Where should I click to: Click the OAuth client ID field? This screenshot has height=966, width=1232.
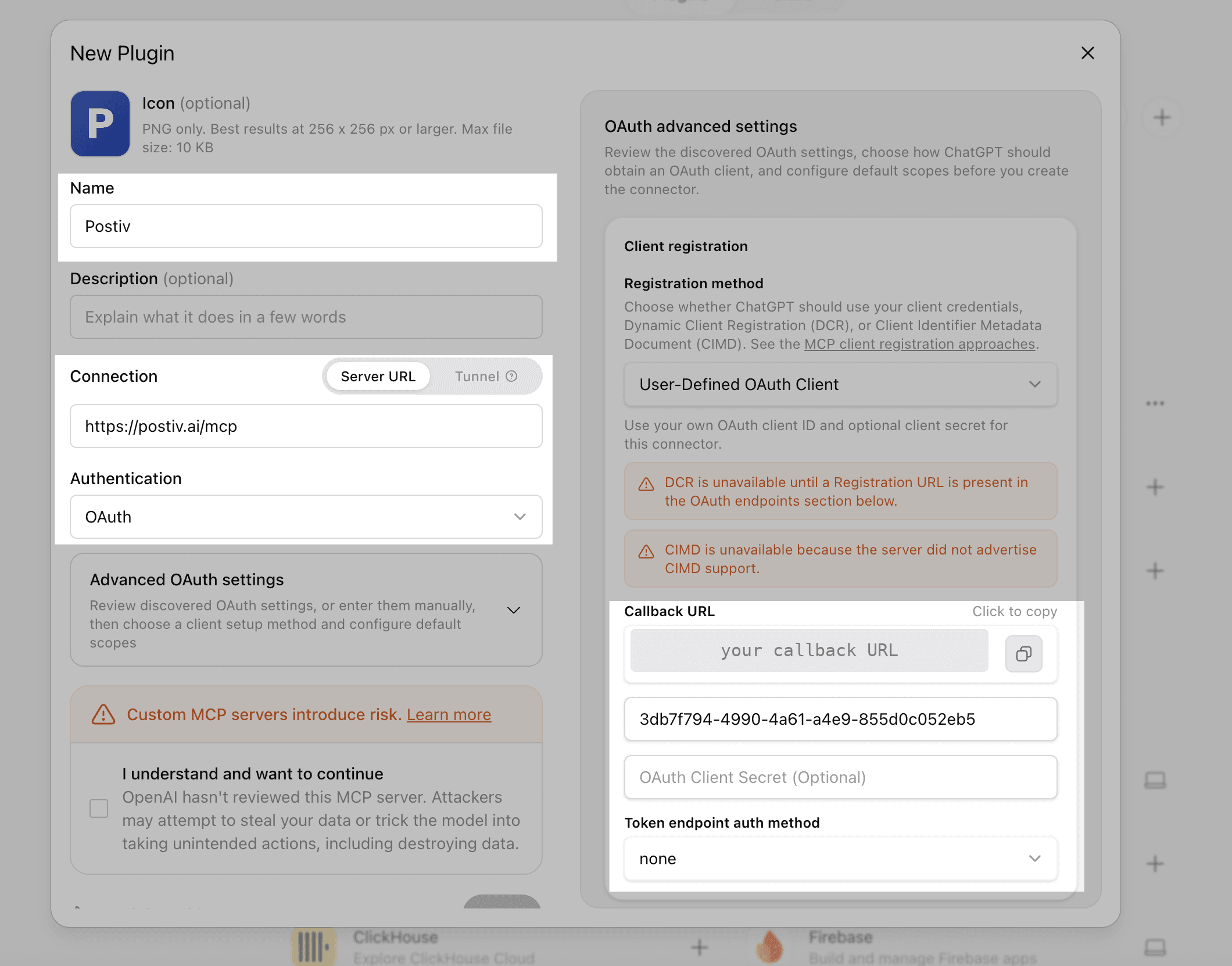click(x=840, y=719)
